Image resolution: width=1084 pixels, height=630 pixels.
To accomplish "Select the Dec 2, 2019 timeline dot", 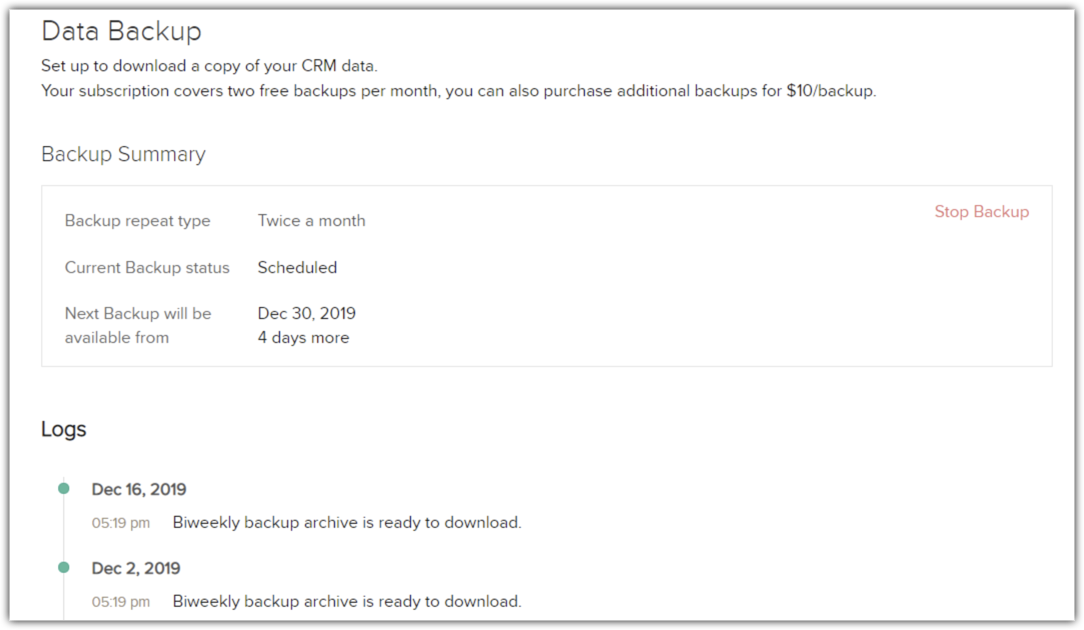I will pyautogui.click(x=64, y=568).
